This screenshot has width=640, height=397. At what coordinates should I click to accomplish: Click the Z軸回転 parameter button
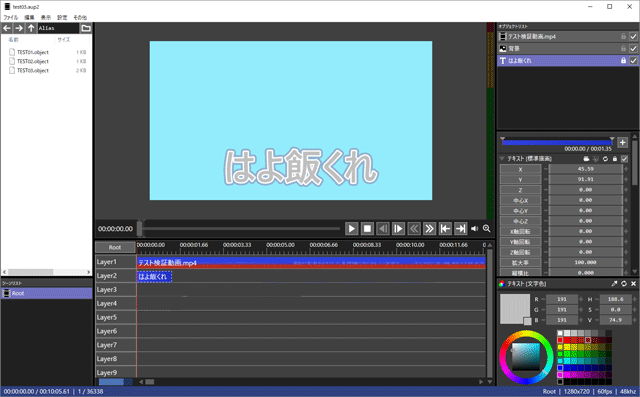click(x=520, y=252)
